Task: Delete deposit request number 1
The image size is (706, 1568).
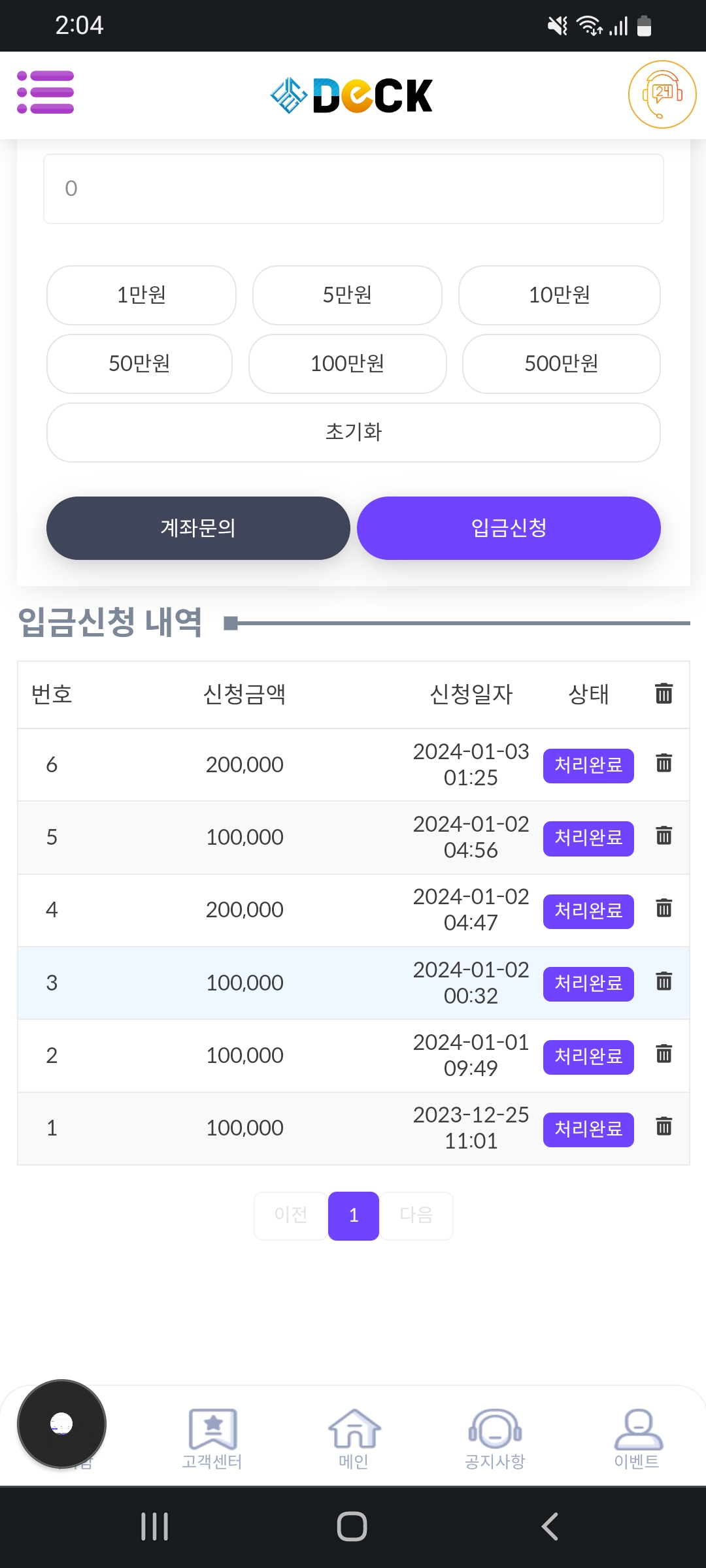Action: tap(664, 1126)
